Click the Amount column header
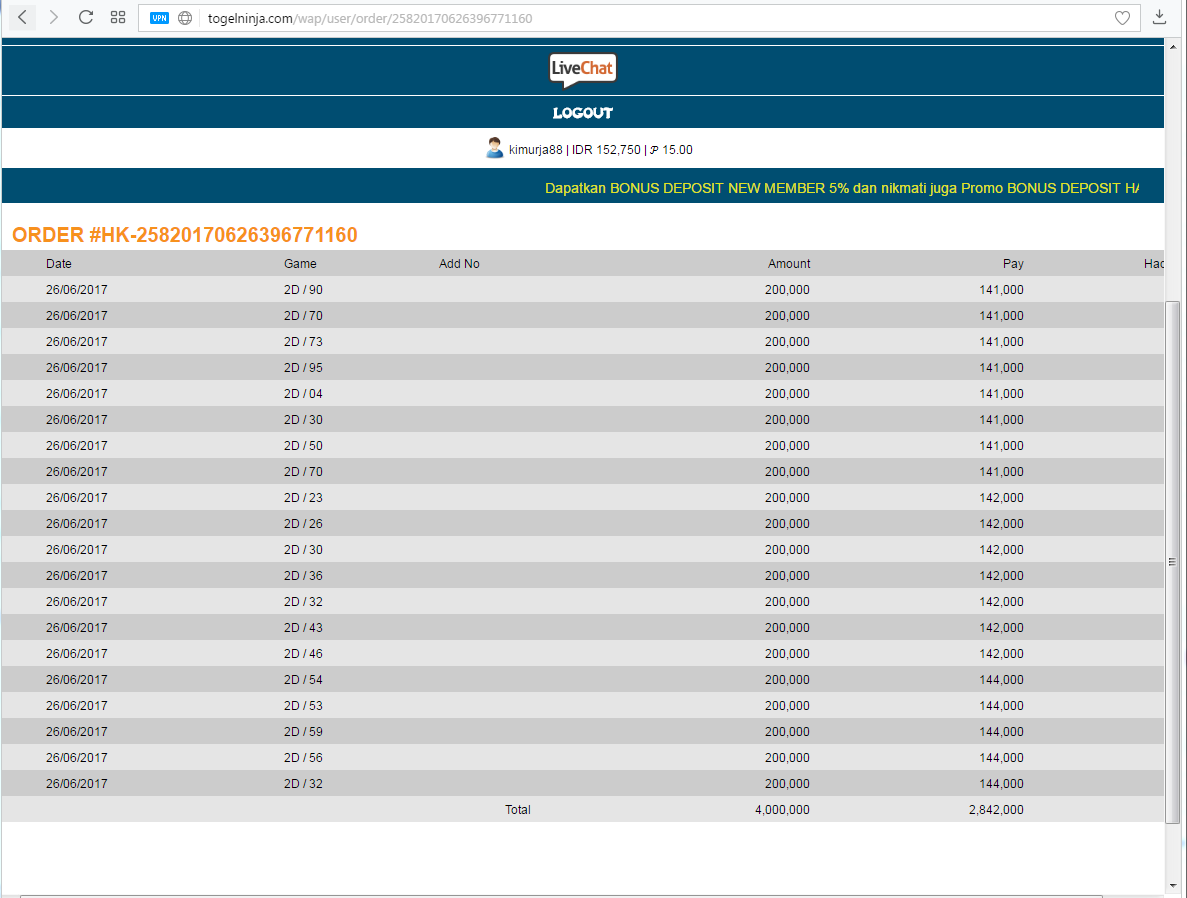This screenshot has width=1187, height=898. point(789,264)
